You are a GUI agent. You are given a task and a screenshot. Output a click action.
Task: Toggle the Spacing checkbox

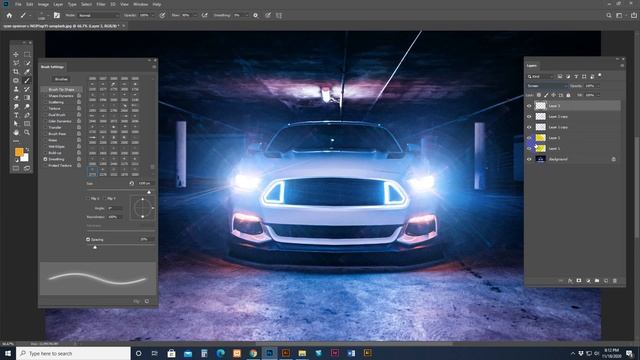tap(88, 240)
